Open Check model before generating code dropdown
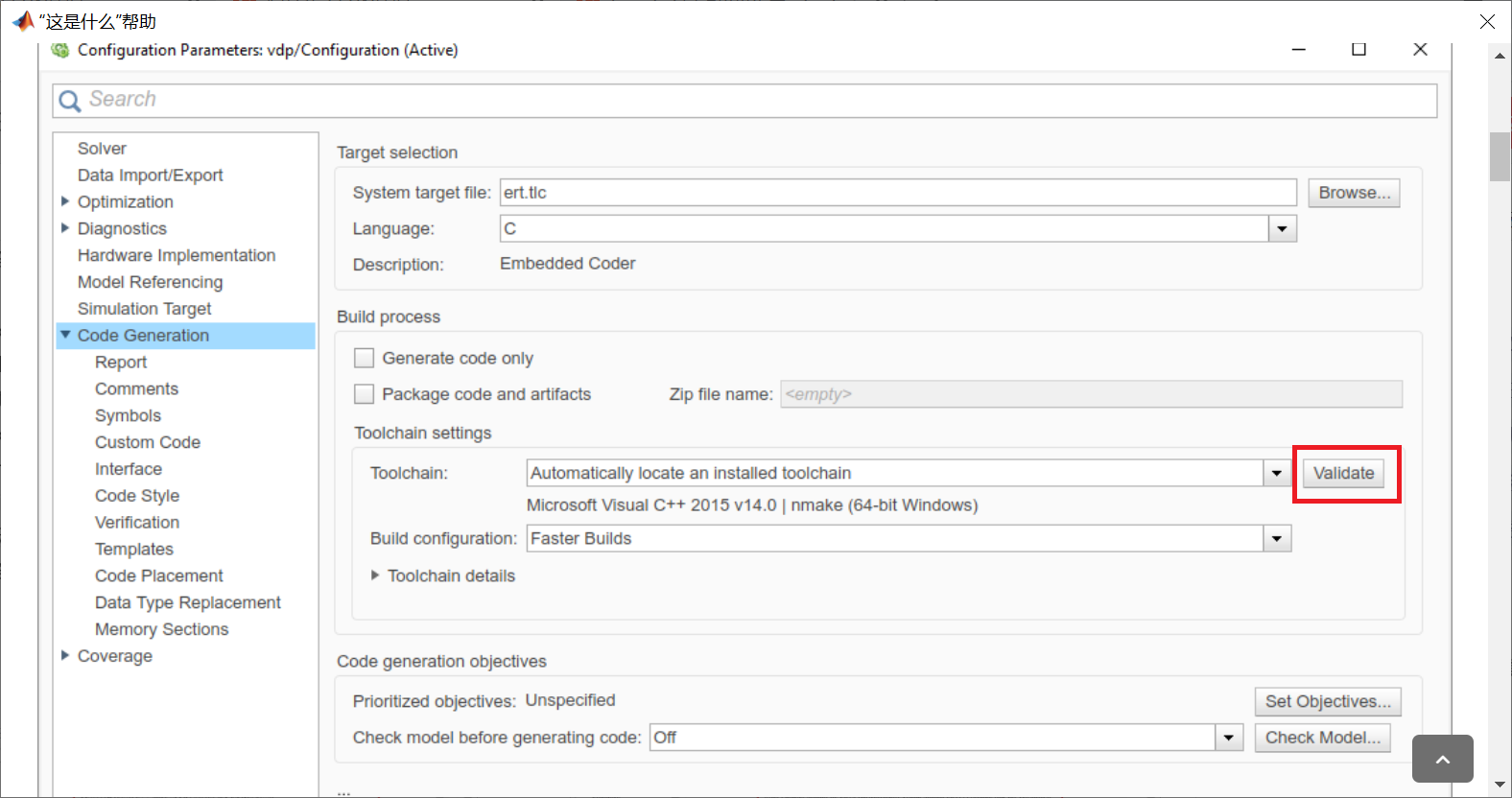 [1229, 738]
